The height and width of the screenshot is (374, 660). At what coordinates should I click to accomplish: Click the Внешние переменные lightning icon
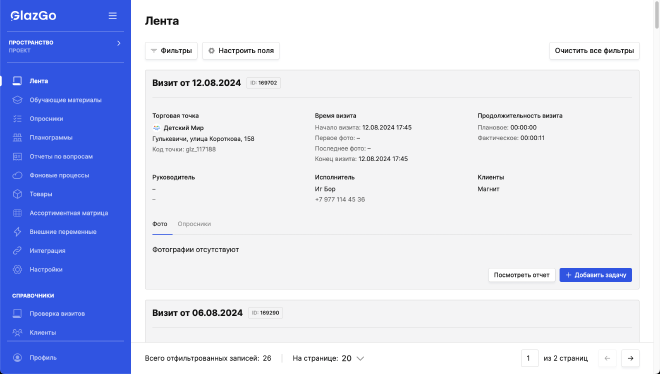tap(17, 232)
